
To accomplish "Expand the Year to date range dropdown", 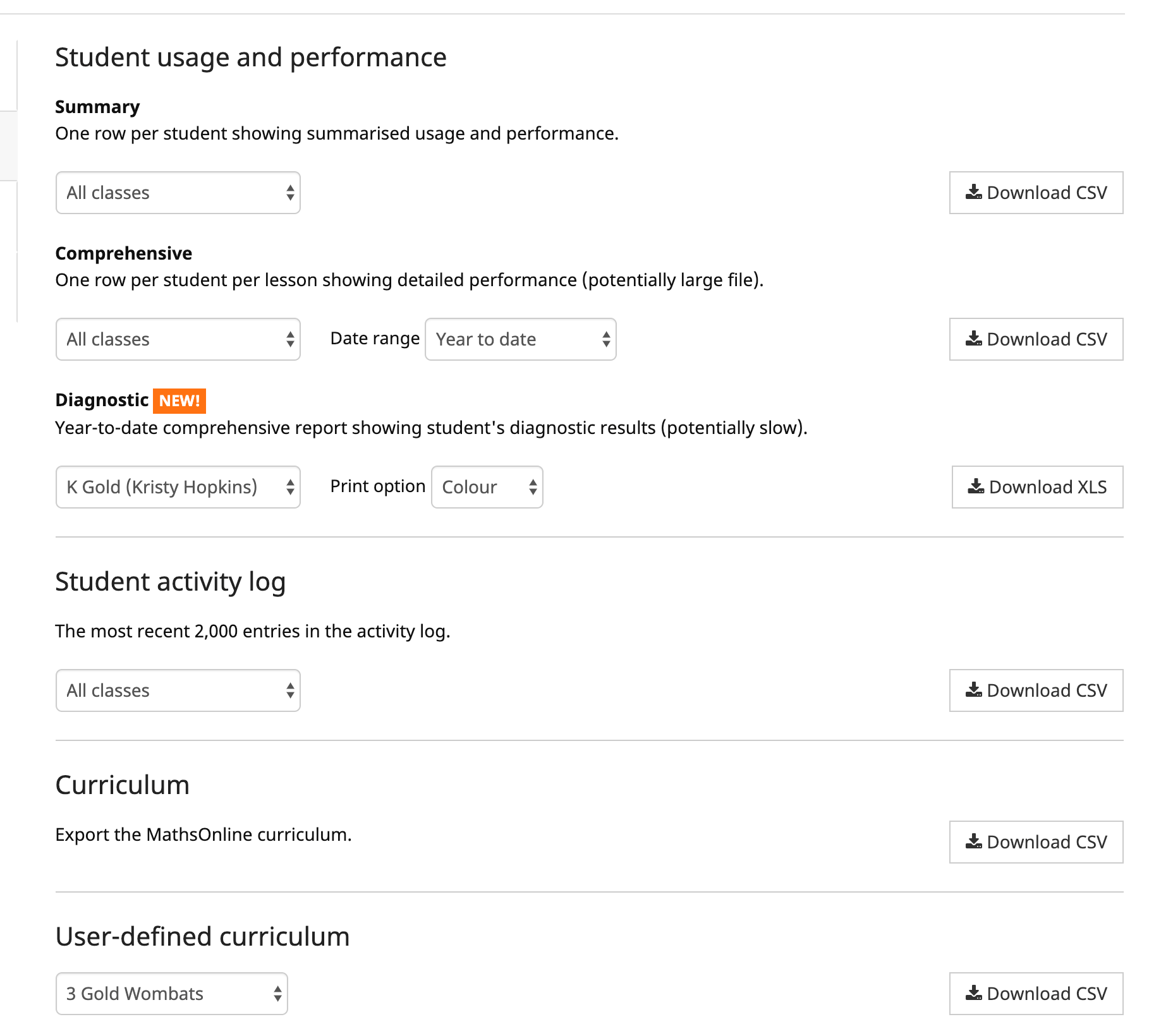I will pyautogui.click(x=520, y=339).
